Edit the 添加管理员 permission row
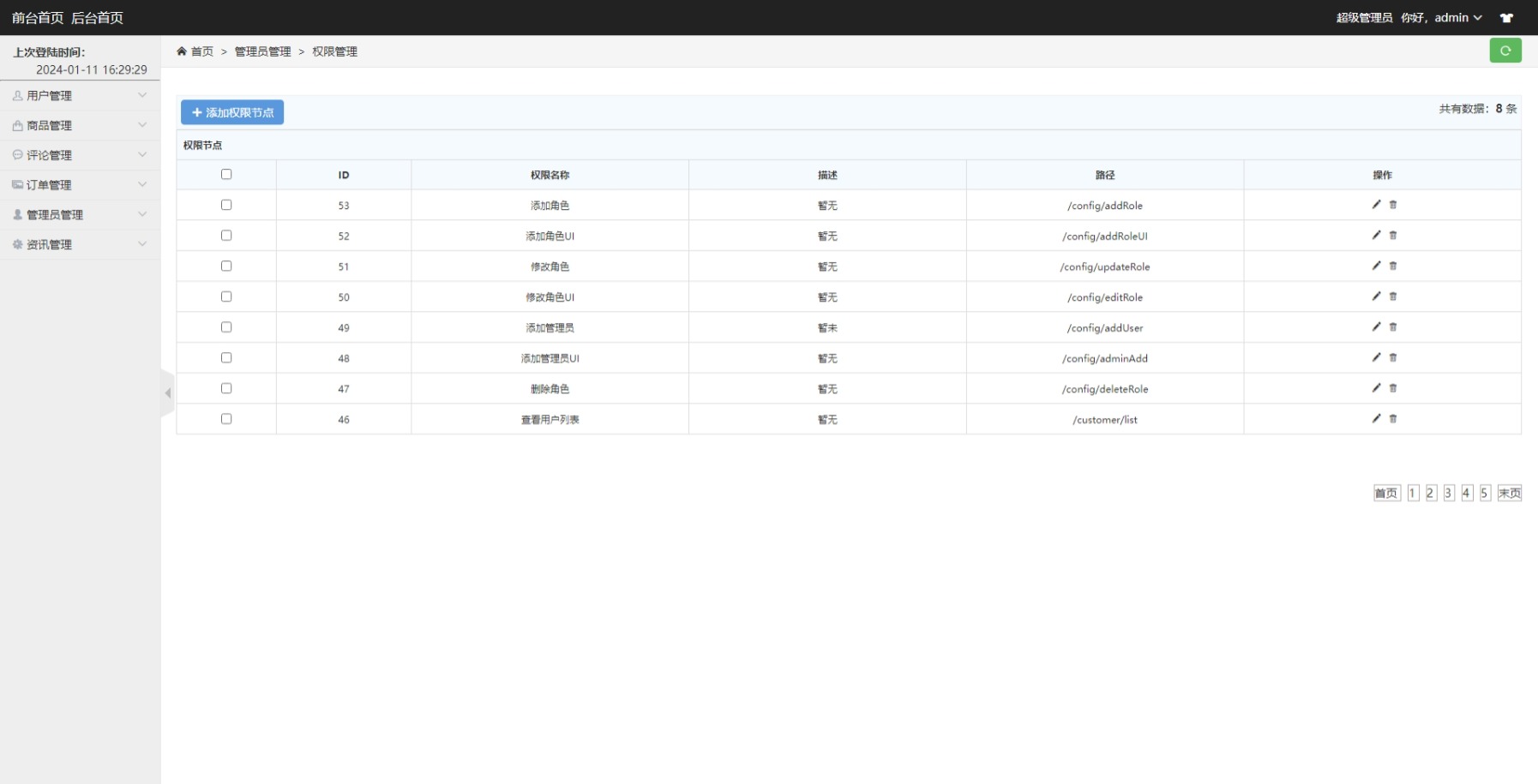Image resolution: width=1538 pixels, height=784 pixels. click(1376, 326)
